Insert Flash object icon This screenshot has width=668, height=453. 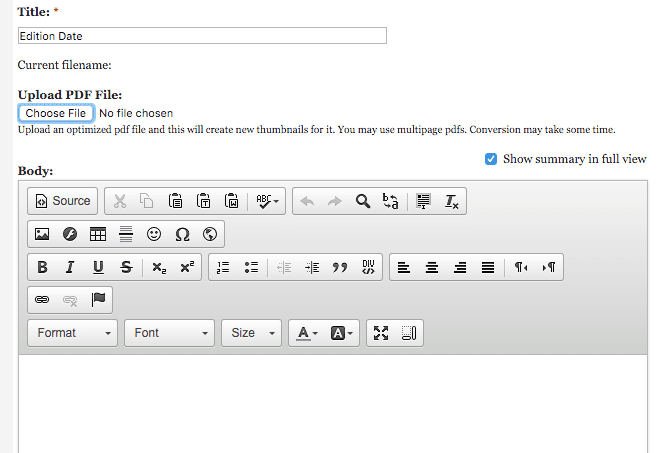point(70,234)
